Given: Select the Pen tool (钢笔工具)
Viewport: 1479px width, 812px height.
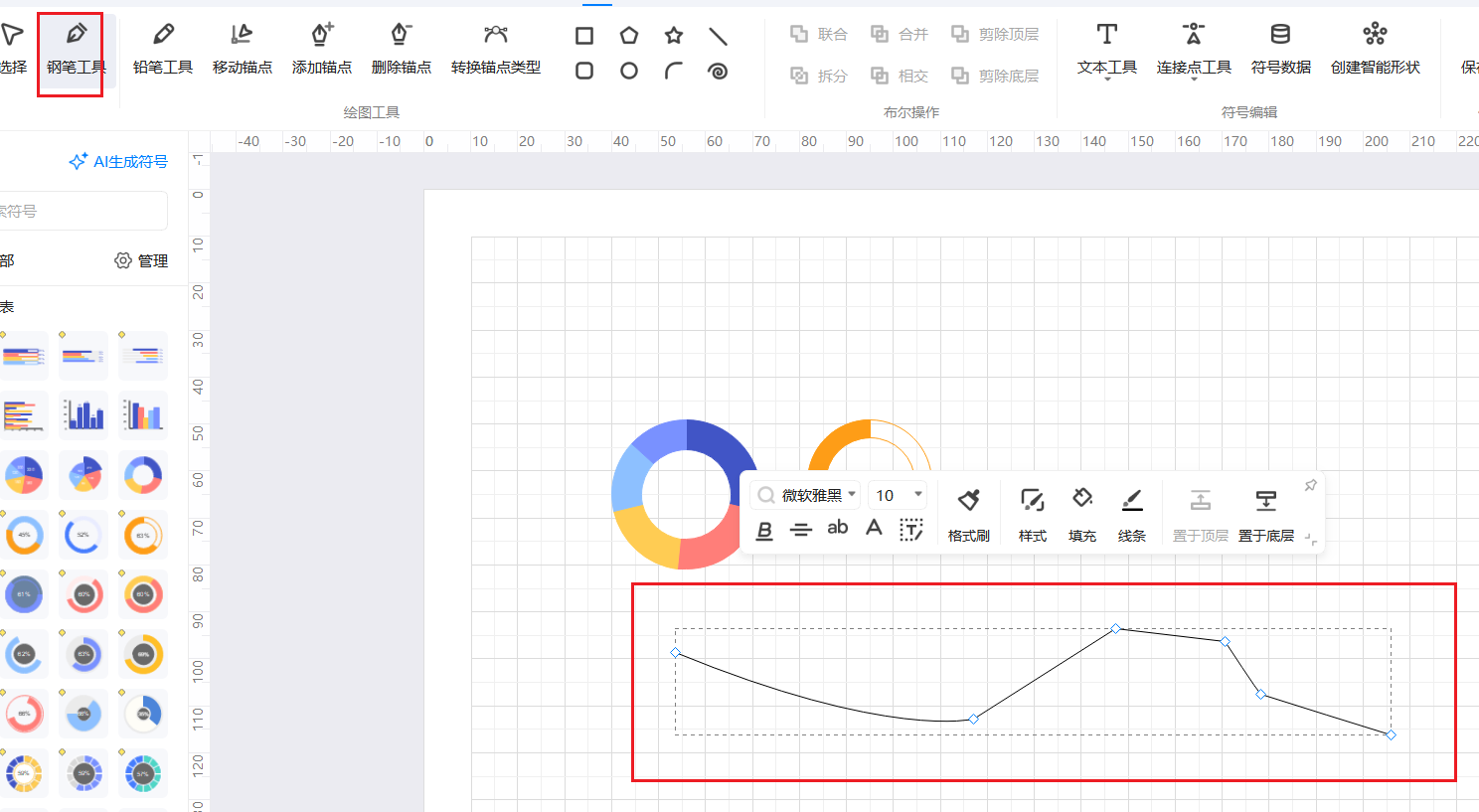Looking at the screenshot, I should pos(76,49).
